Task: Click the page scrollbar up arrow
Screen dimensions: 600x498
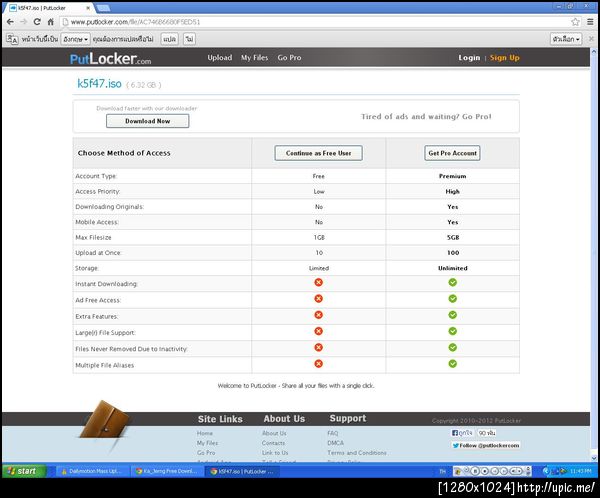Action: (594, 51)
